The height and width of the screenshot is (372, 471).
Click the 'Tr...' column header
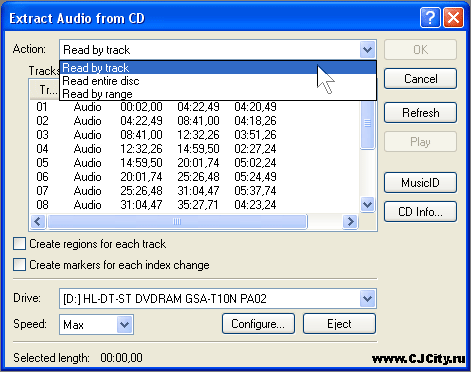click(45, 90)
